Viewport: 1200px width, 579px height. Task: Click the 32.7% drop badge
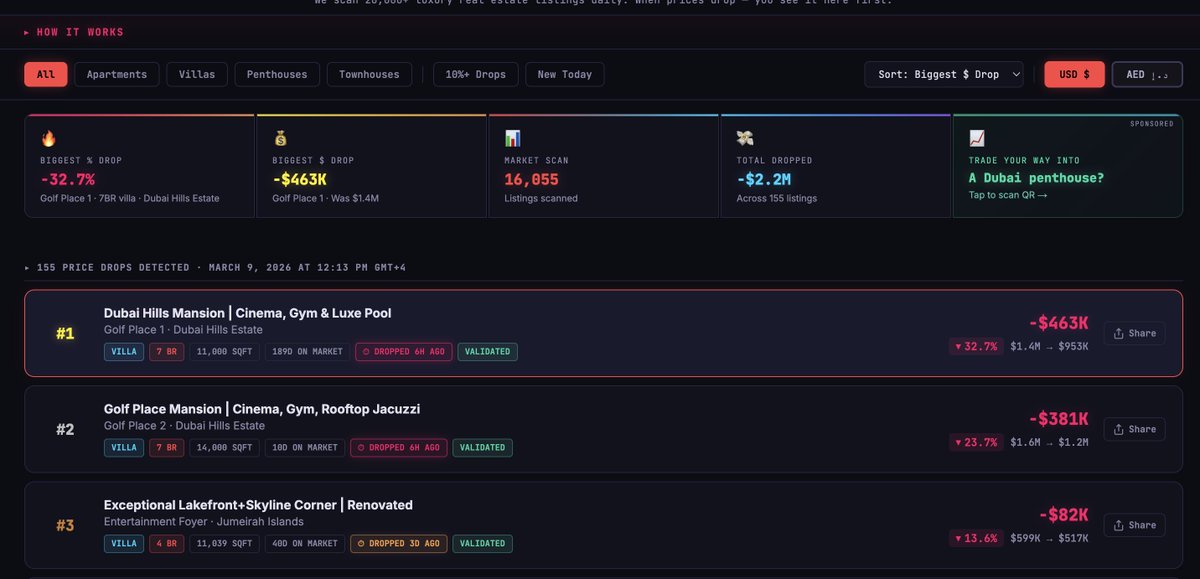(976, 346)
